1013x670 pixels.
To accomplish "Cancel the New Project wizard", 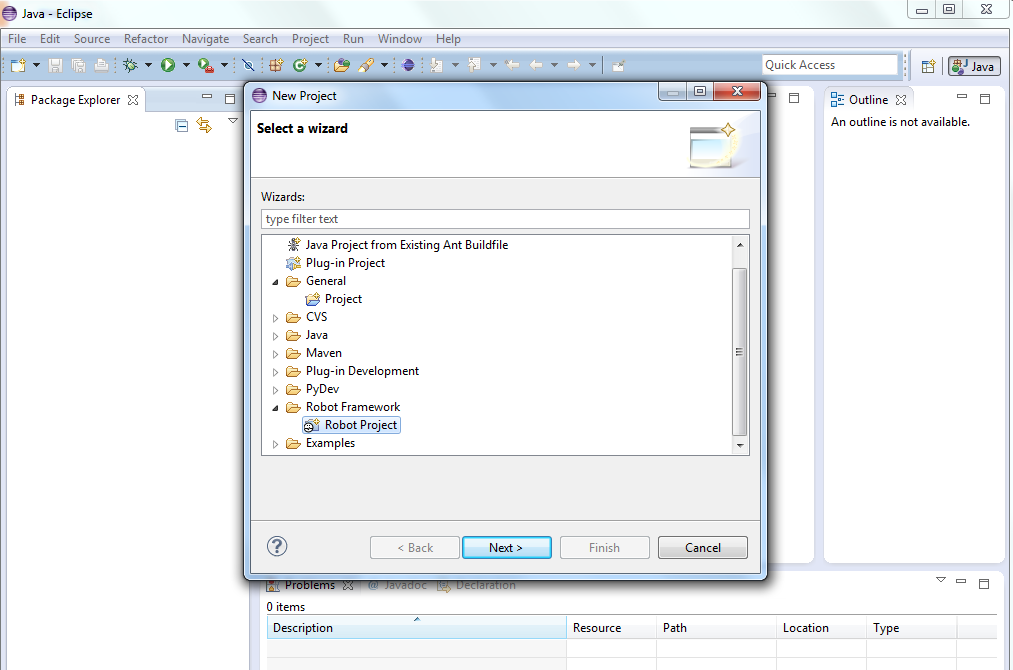I will [x=702, y=547].
